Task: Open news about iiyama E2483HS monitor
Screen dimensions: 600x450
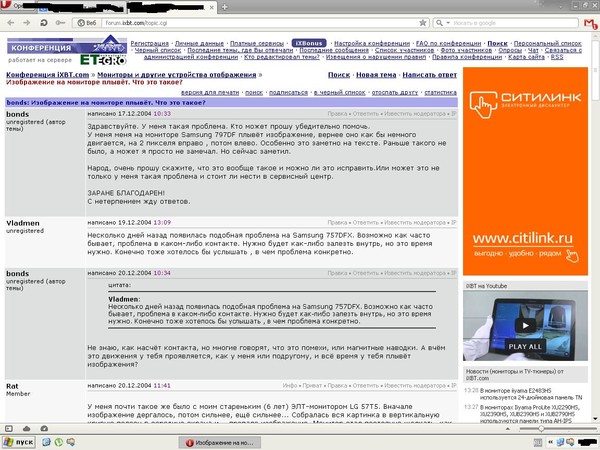Action: coord(531,394)
